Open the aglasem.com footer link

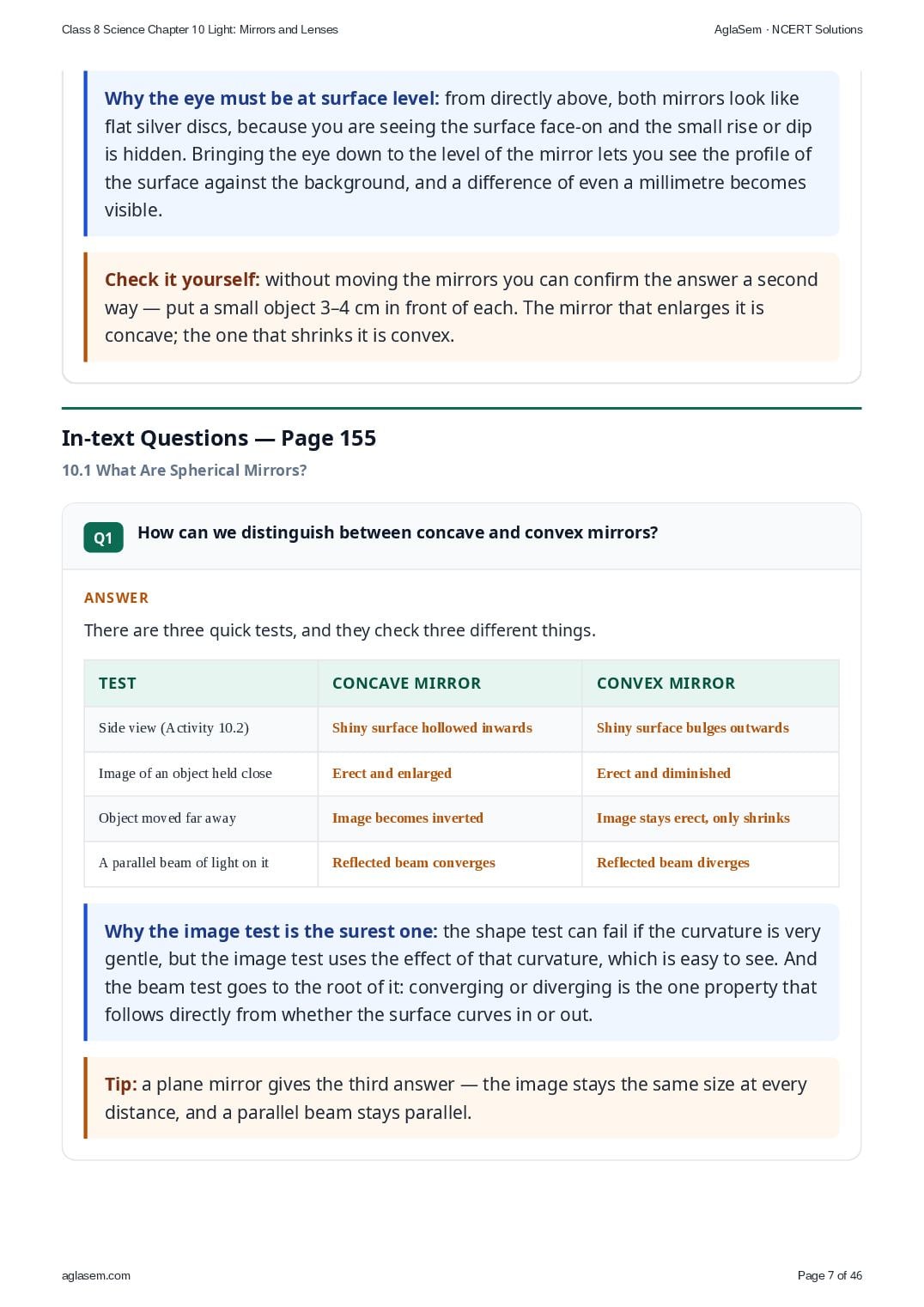click(x=96, y=1275)
